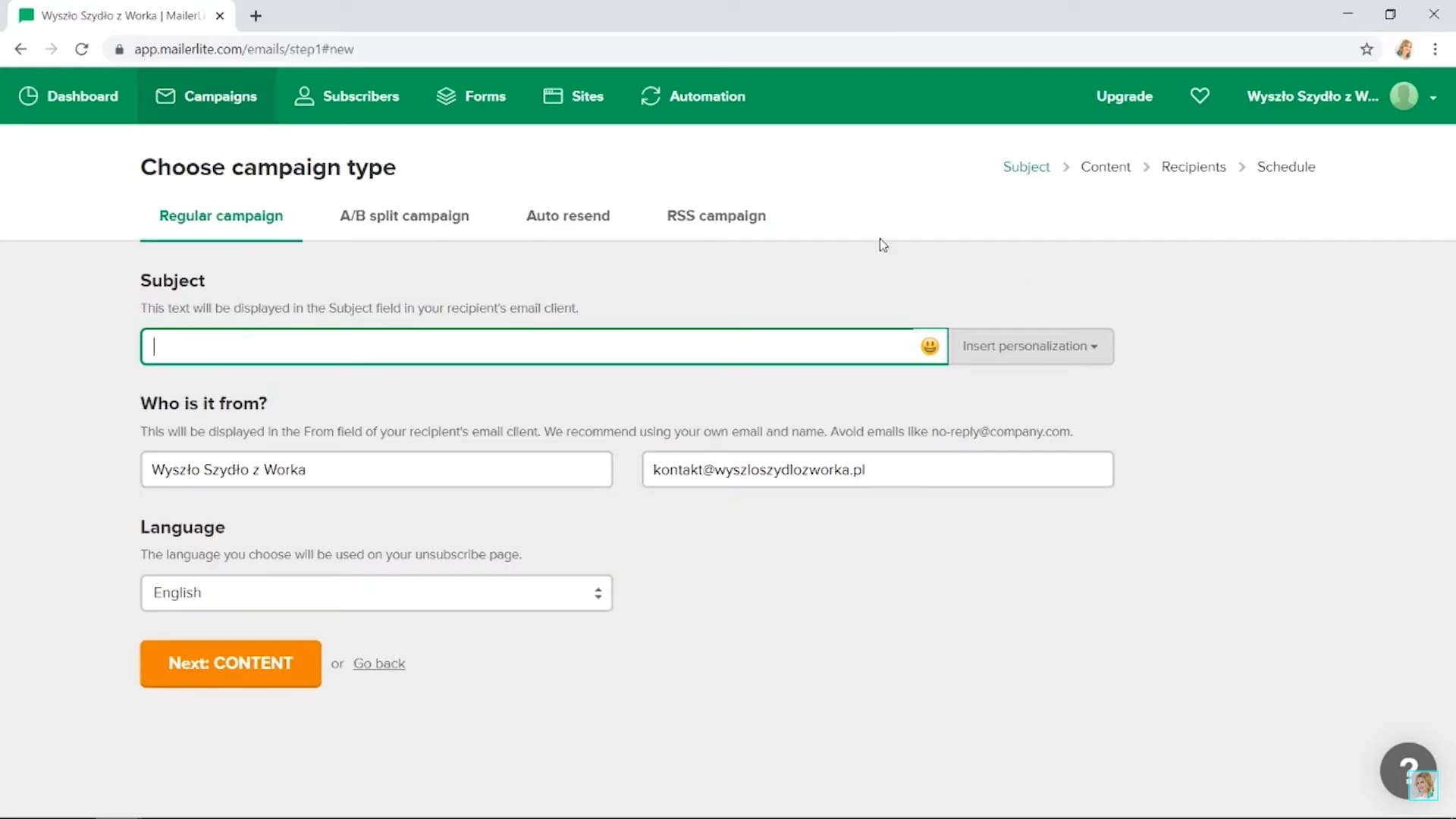This screenshot has width=1456, height=819.
Task: Open Subscribers from the navigation bar
Action: [347, 96]
